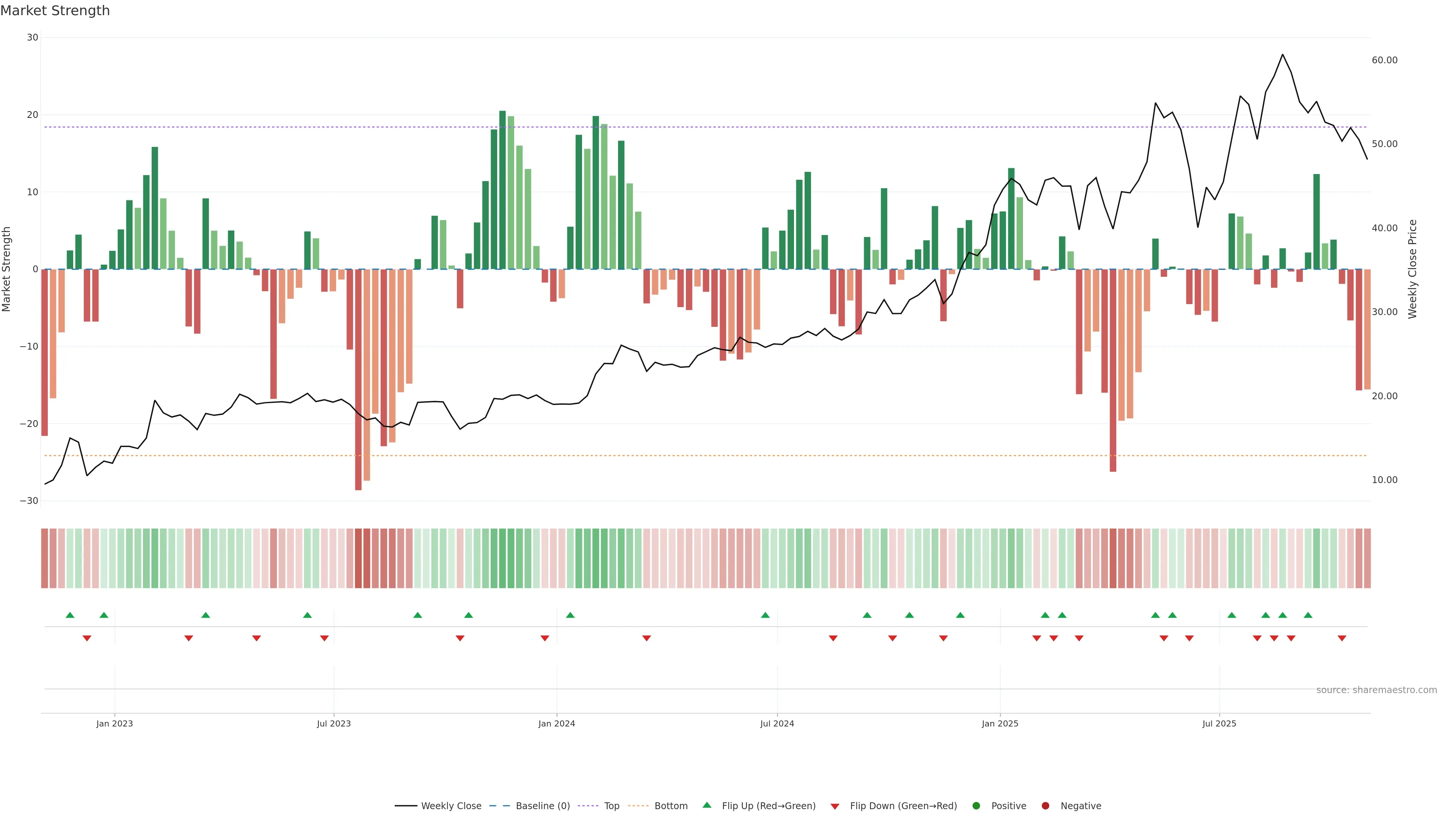
Task: Click flip-up triangle just after Jan 2024
Action: (x=570, y=615)
